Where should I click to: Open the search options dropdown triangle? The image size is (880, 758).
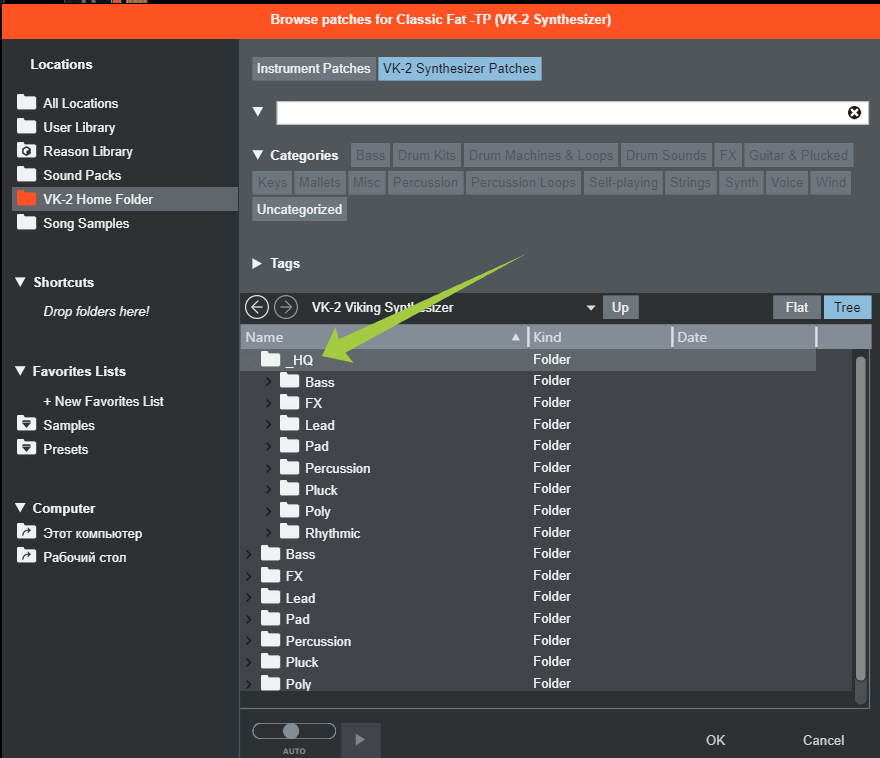[x=258, y=112]
